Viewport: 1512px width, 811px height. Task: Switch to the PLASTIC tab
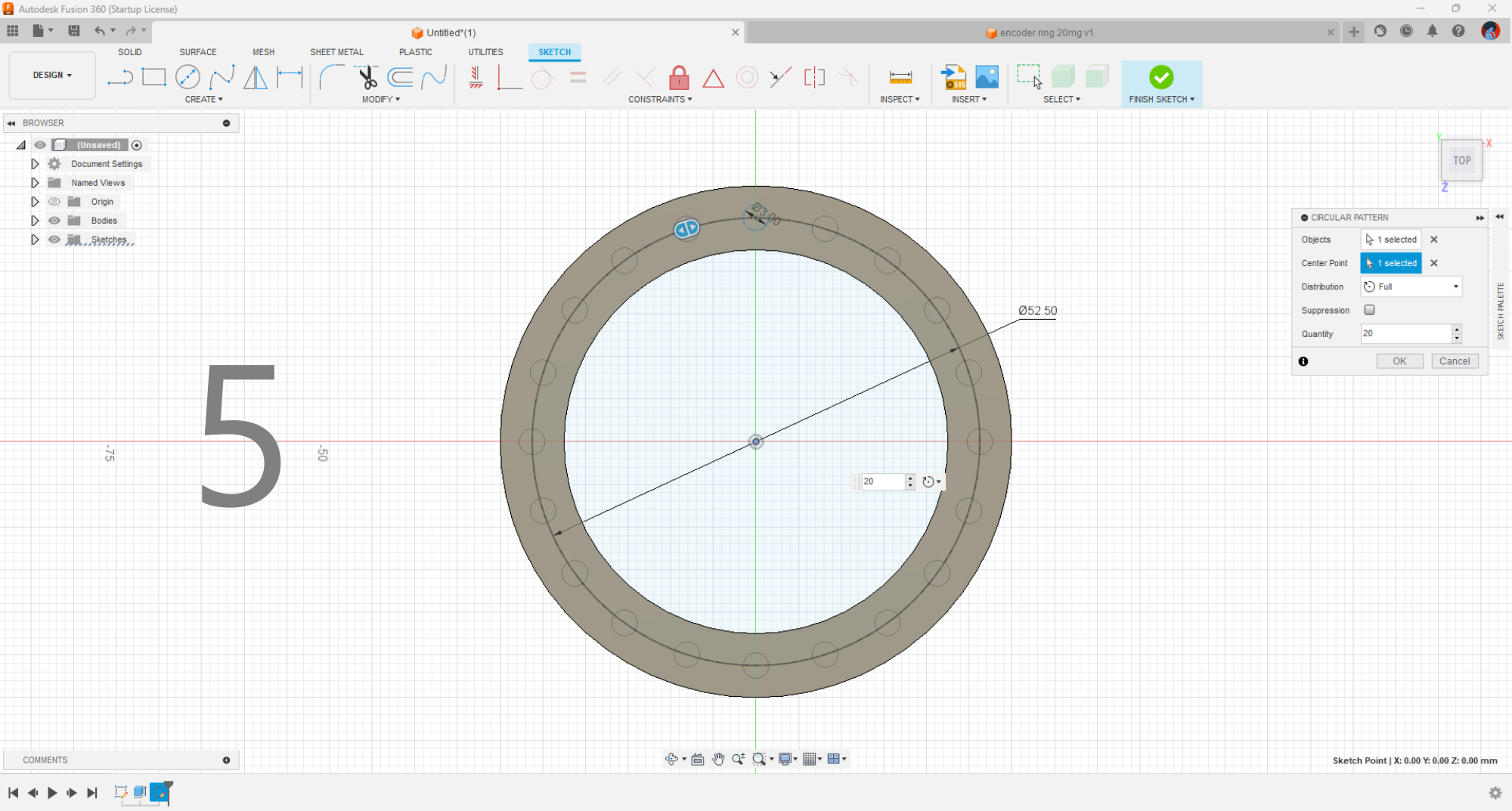pyautogui.click(x=416, y=52)
